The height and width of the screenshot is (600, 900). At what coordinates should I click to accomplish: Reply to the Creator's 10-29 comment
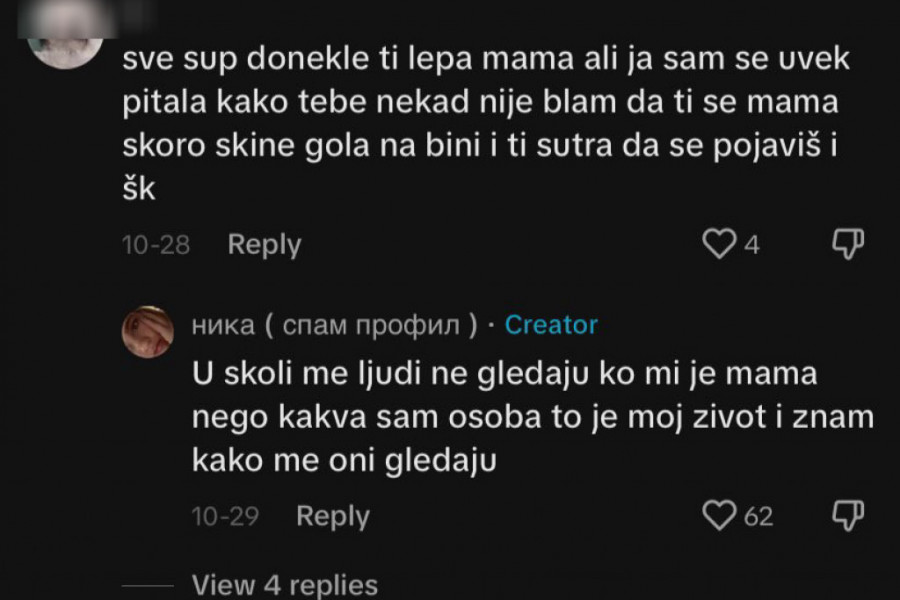[333, 516]
